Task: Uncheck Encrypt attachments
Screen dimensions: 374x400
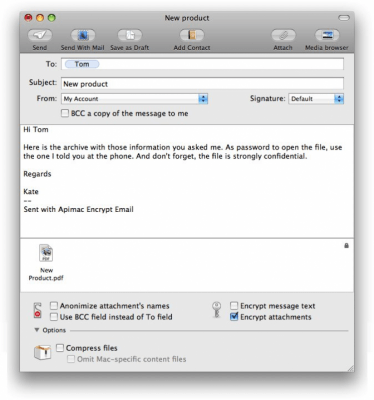Action: pos(234,317)
